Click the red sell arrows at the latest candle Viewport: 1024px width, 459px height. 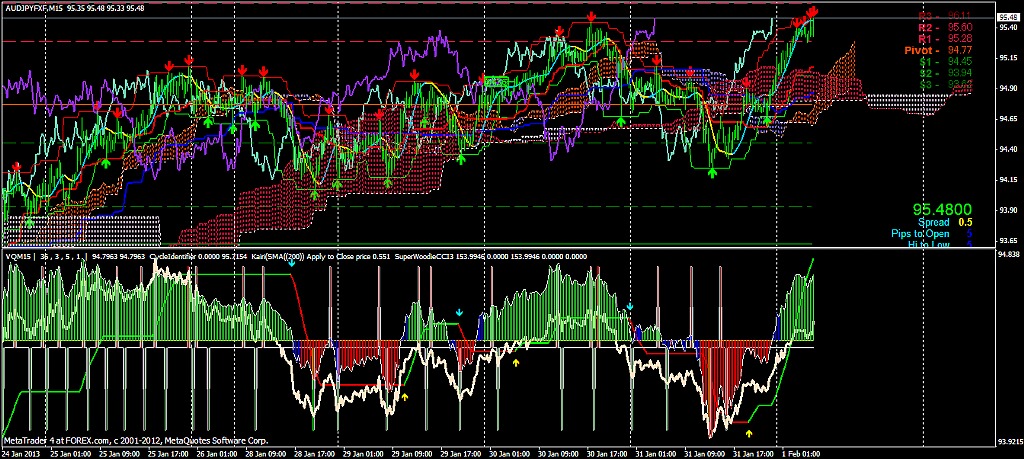point(812,13)
